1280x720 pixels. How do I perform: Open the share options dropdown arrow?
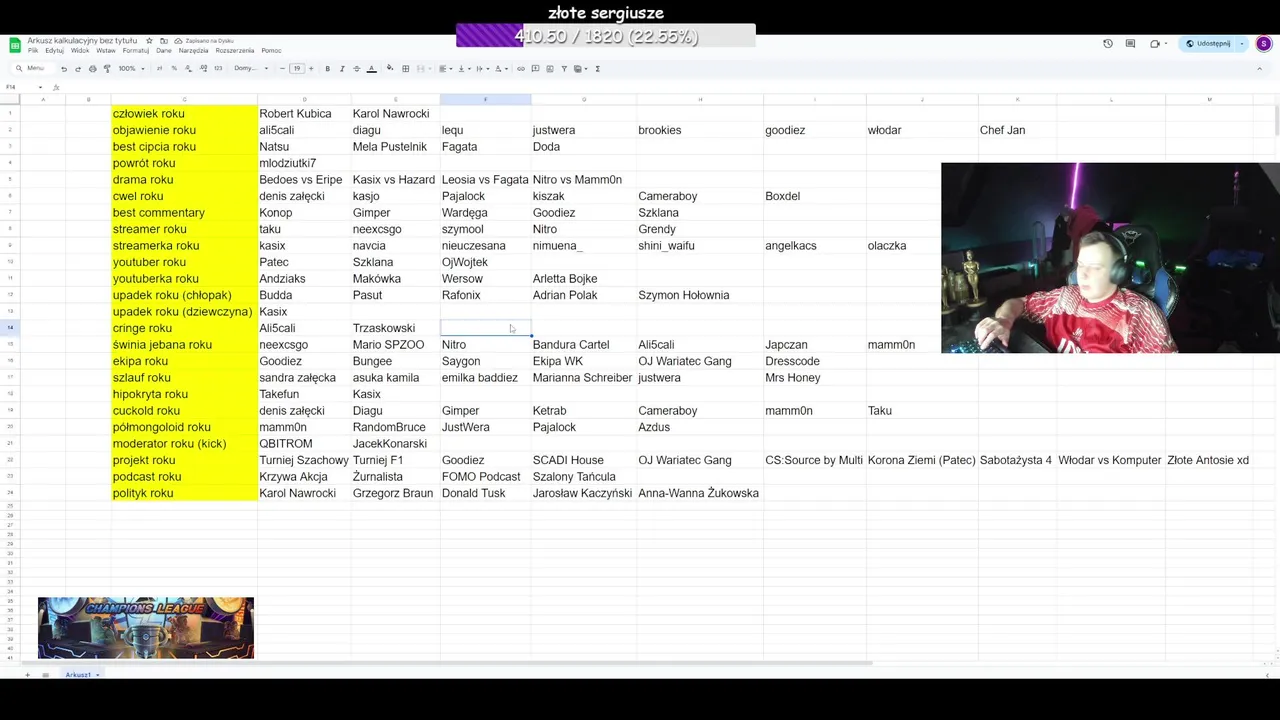(x=1242, y=44)
